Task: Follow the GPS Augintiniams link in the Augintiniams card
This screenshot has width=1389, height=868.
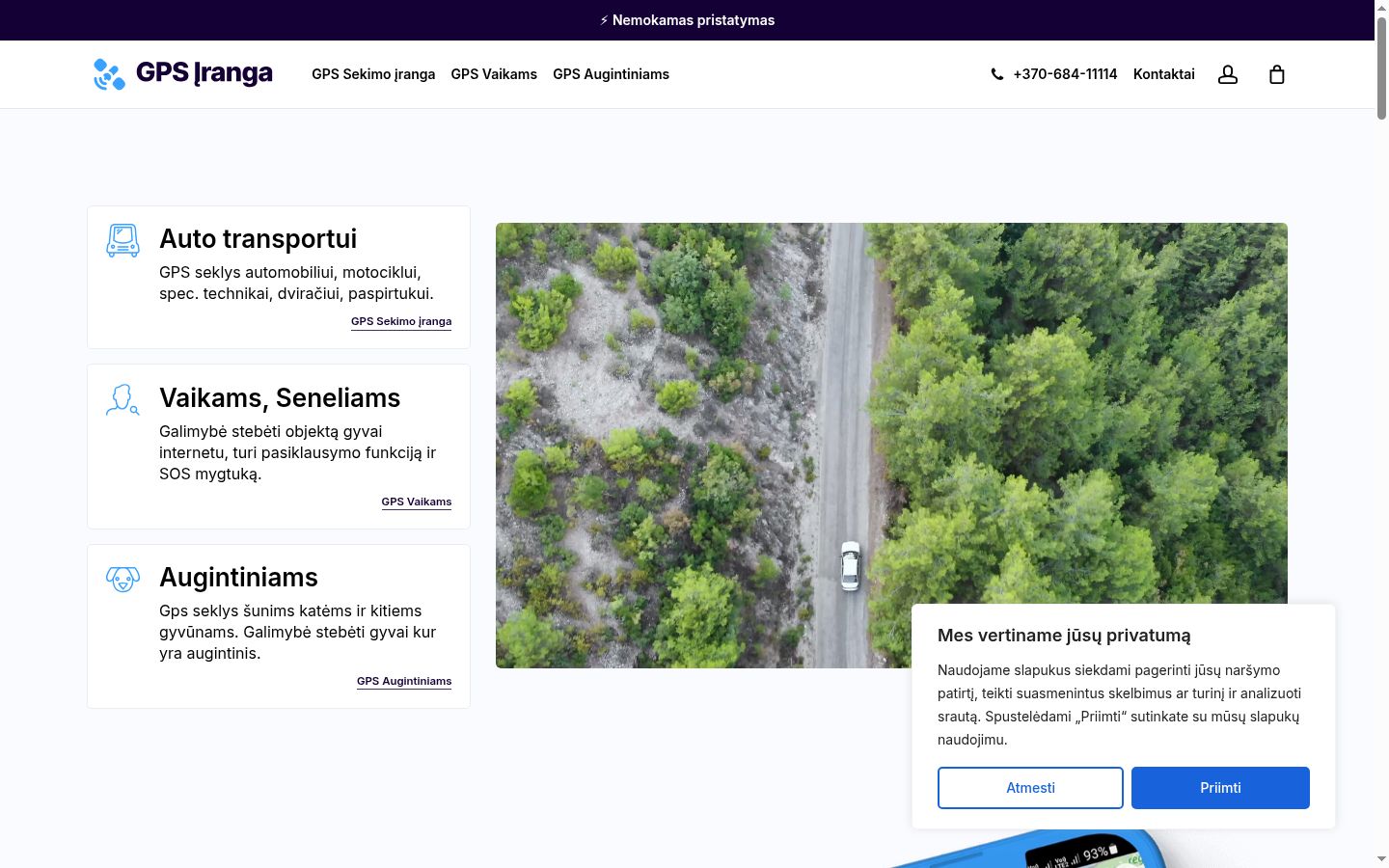Action: click(x=404, y=682)
